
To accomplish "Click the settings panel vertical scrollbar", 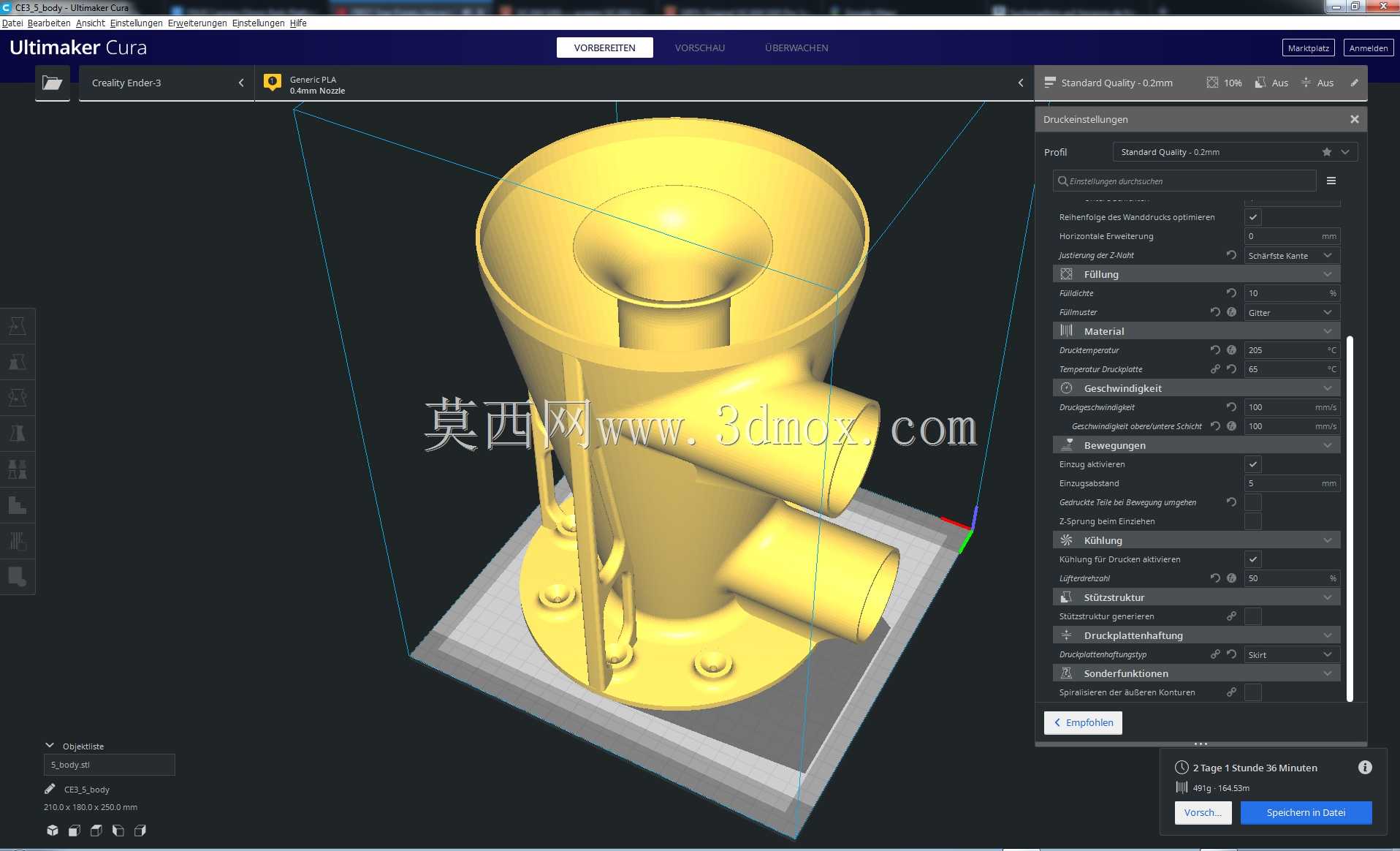I will point(1350,518).
